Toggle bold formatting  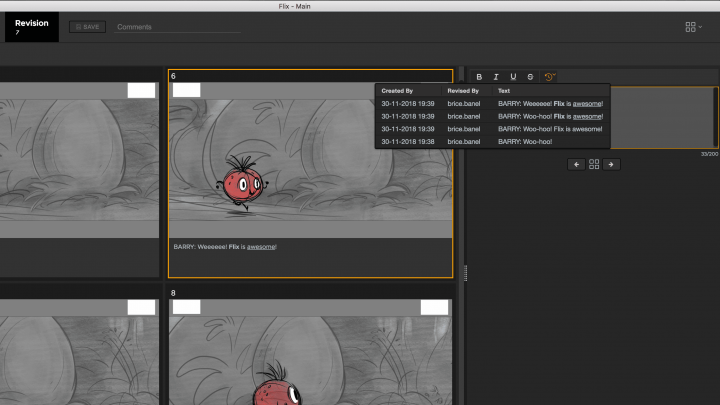(x=479, y=77)
